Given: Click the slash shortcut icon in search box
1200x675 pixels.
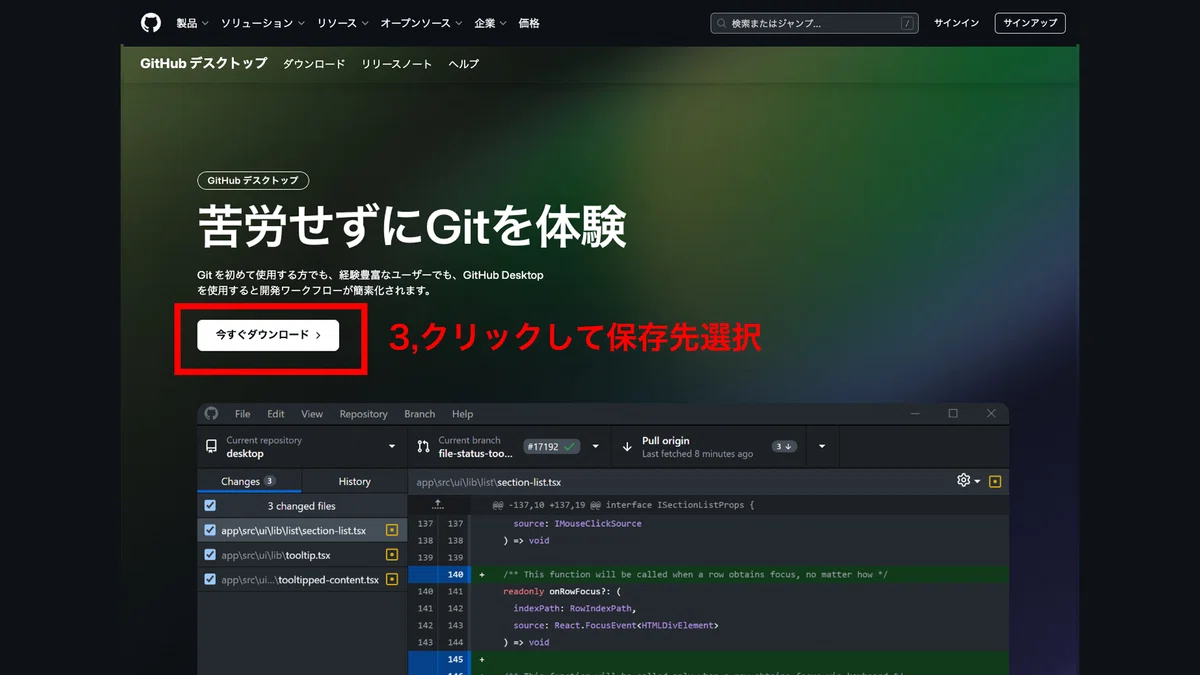Looking at the screenshot, I should (x=907, y=23).
